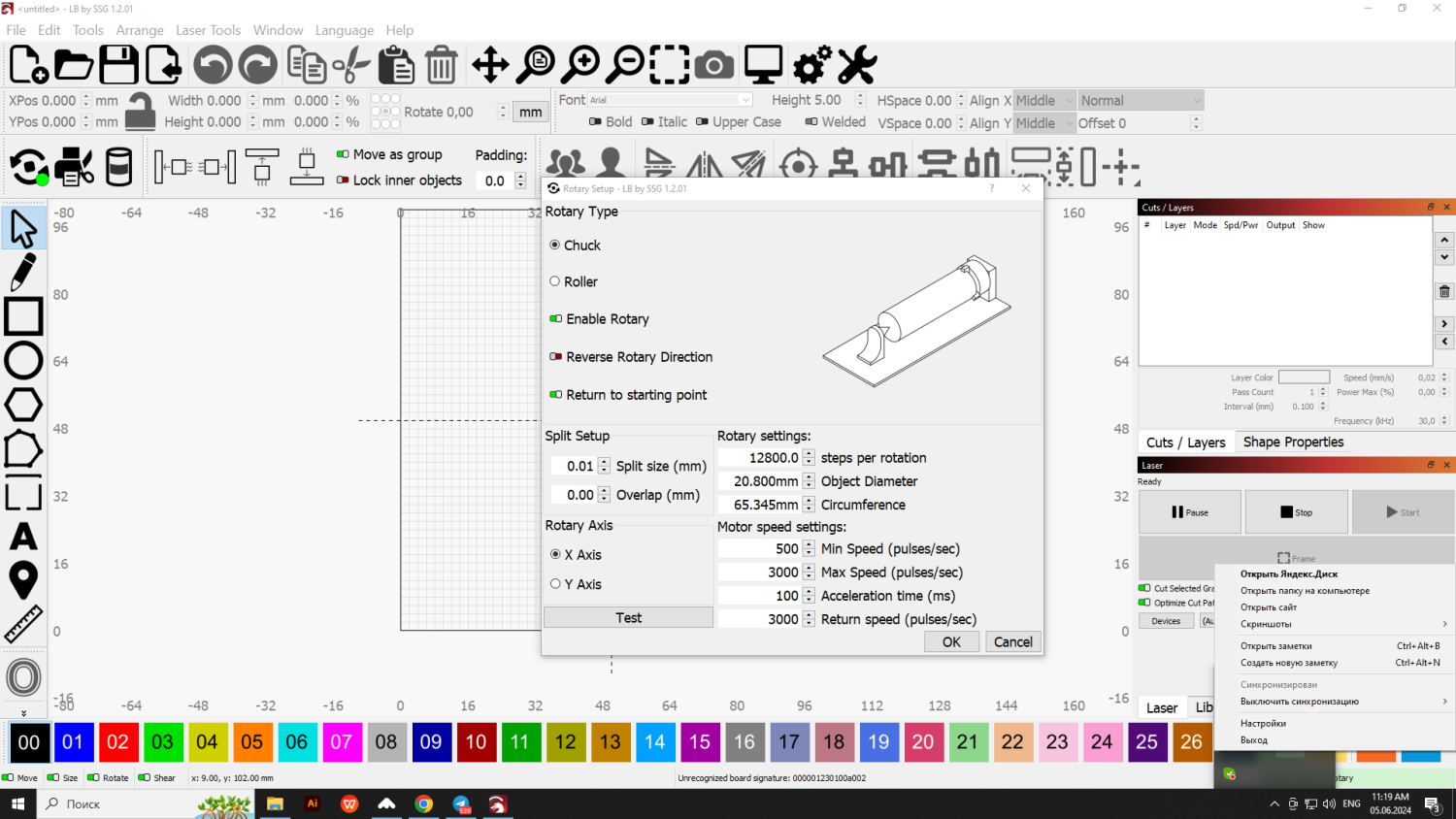Switch to the Shape Properties tab

tap(1293, 442)
